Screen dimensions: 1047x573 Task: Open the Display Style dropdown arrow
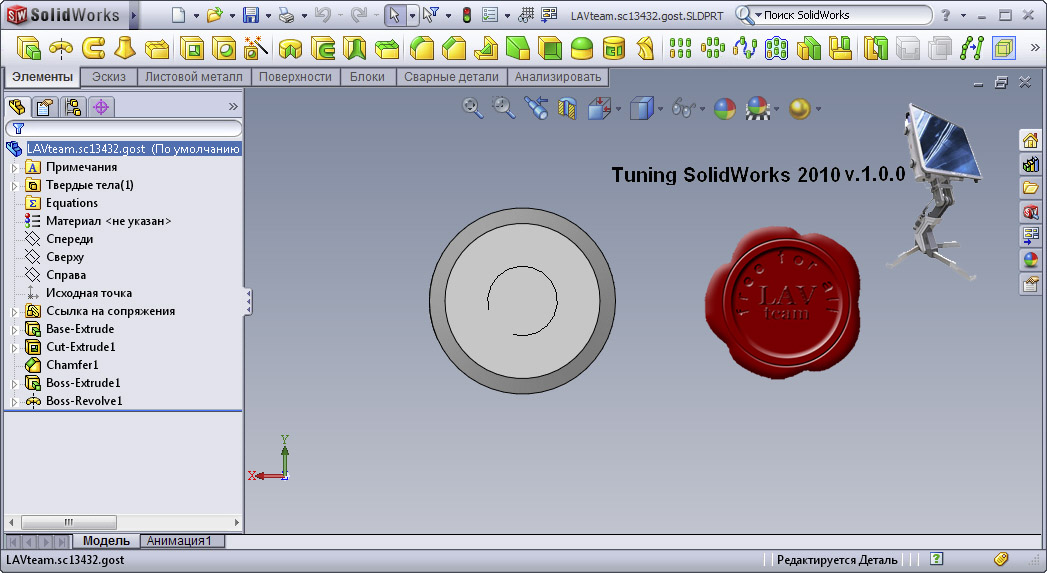pyautogui.click(x=660, y=109)
